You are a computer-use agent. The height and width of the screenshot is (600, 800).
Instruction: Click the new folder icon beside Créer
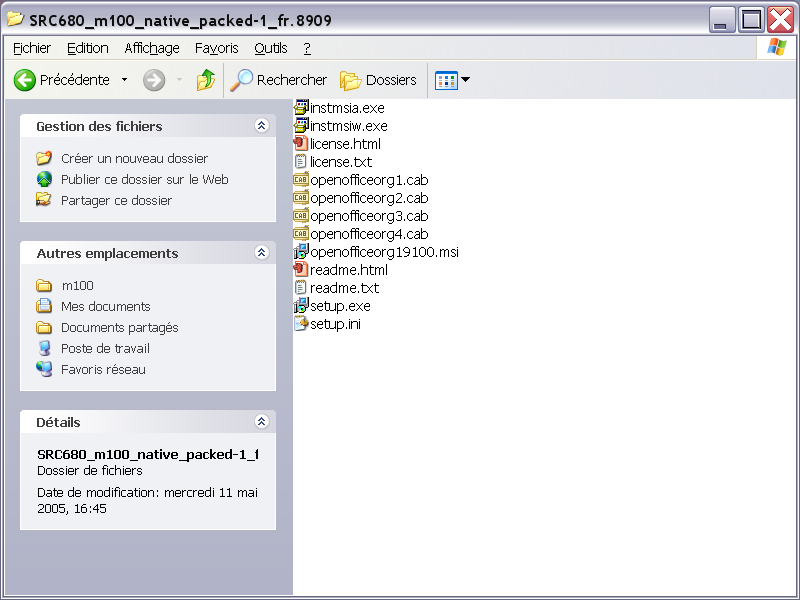point(44,158)
